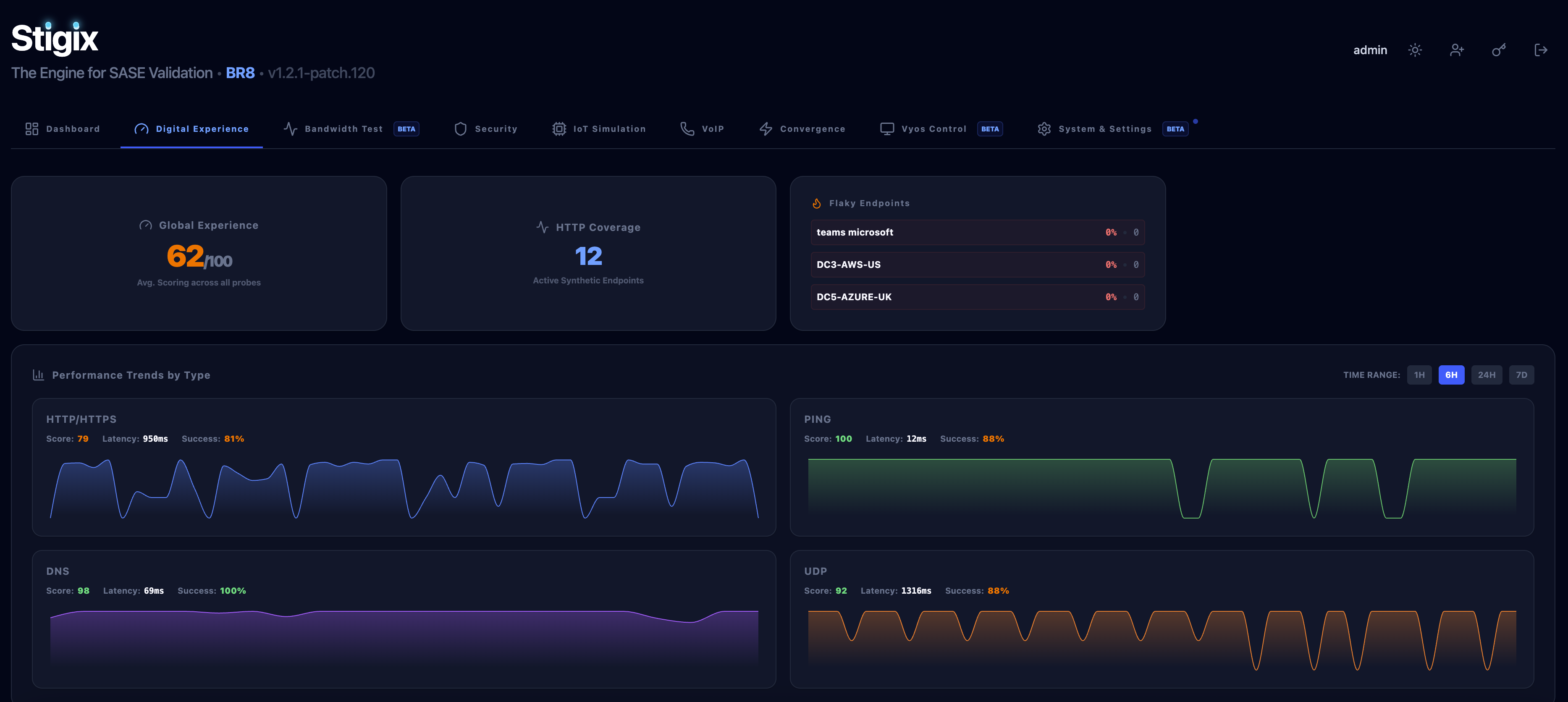Viewport: 1568px width, 702px height.
Task: Select the 7D time range
Action: (x=1522, y=375)
